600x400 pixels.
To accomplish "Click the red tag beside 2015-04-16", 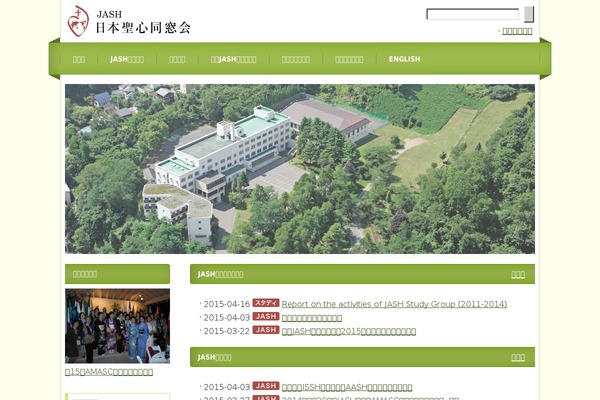I will tap(266, 303).
